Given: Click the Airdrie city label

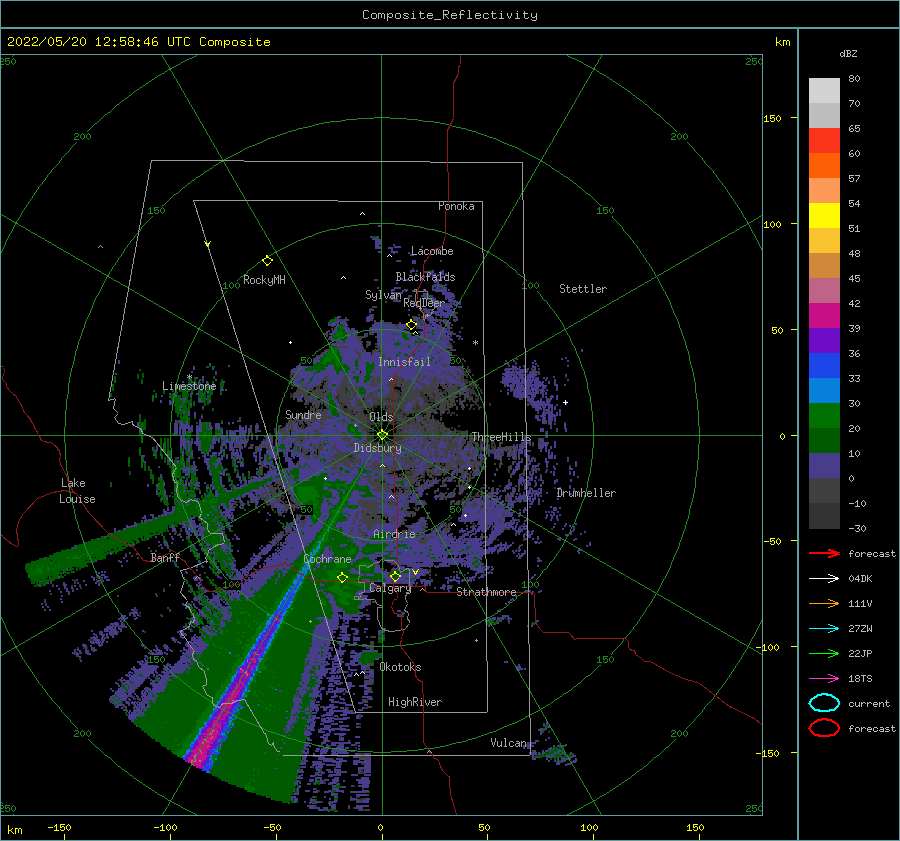Looking at the screenshot, I should [x=394, y=534].
